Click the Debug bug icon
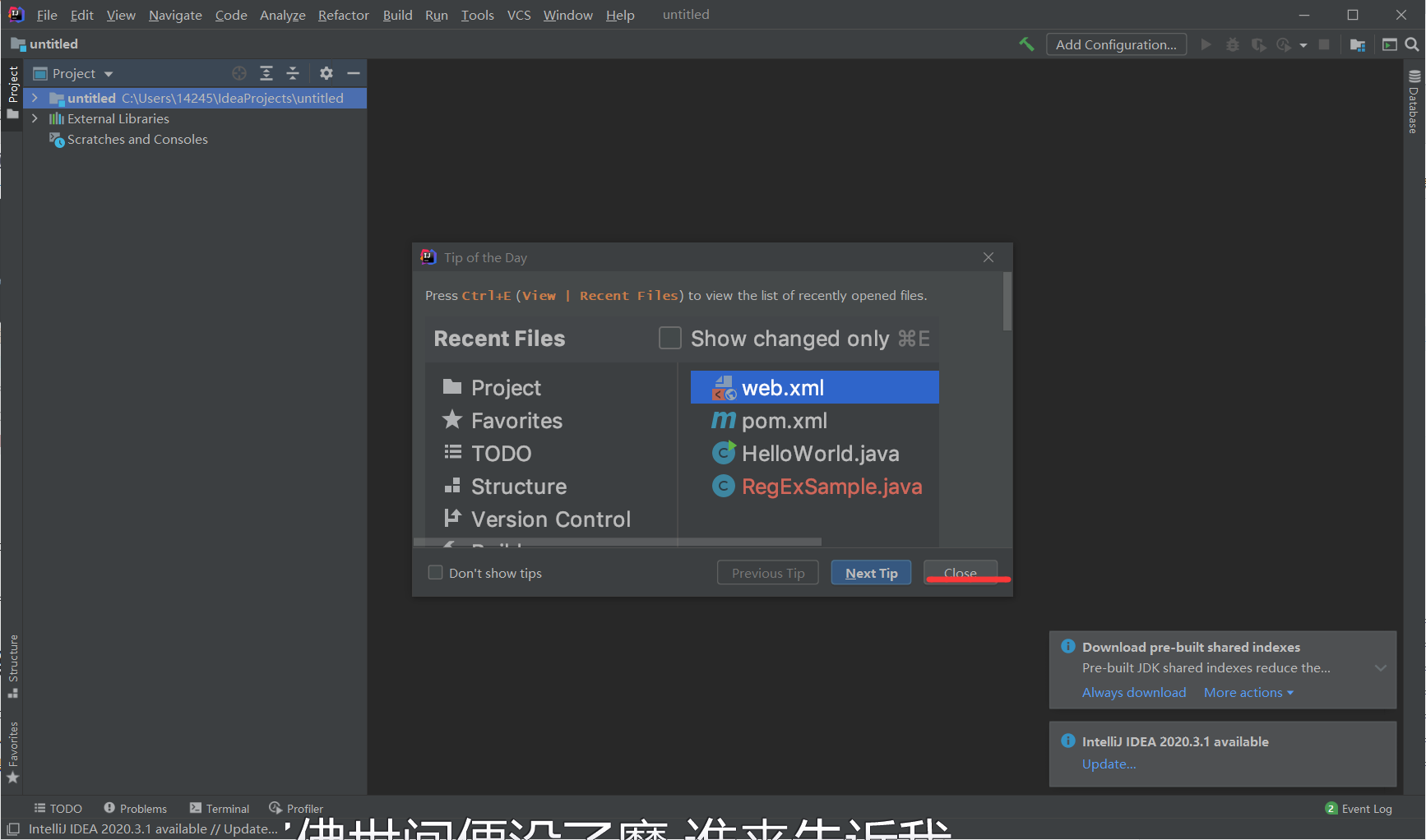 (1232, 44)
